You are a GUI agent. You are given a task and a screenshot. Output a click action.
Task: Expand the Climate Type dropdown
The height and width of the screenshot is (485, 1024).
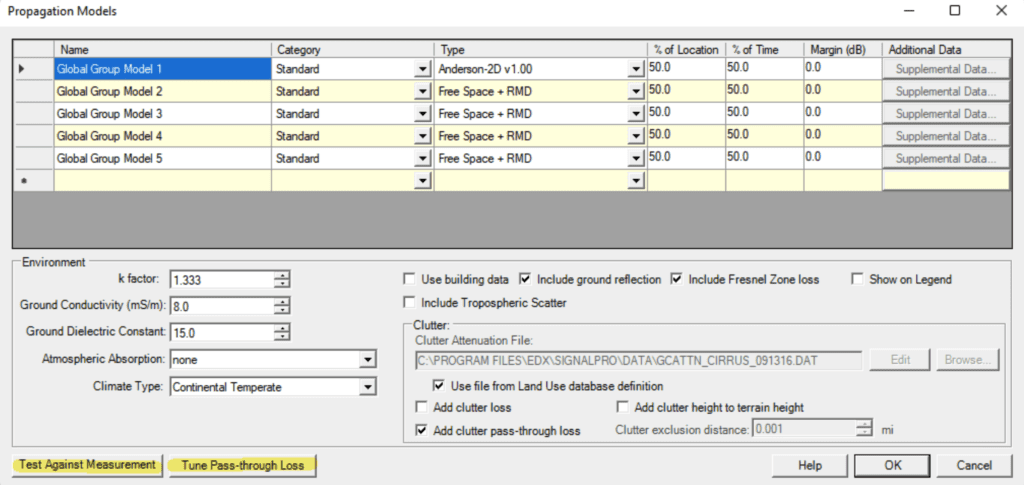point(367,386)
